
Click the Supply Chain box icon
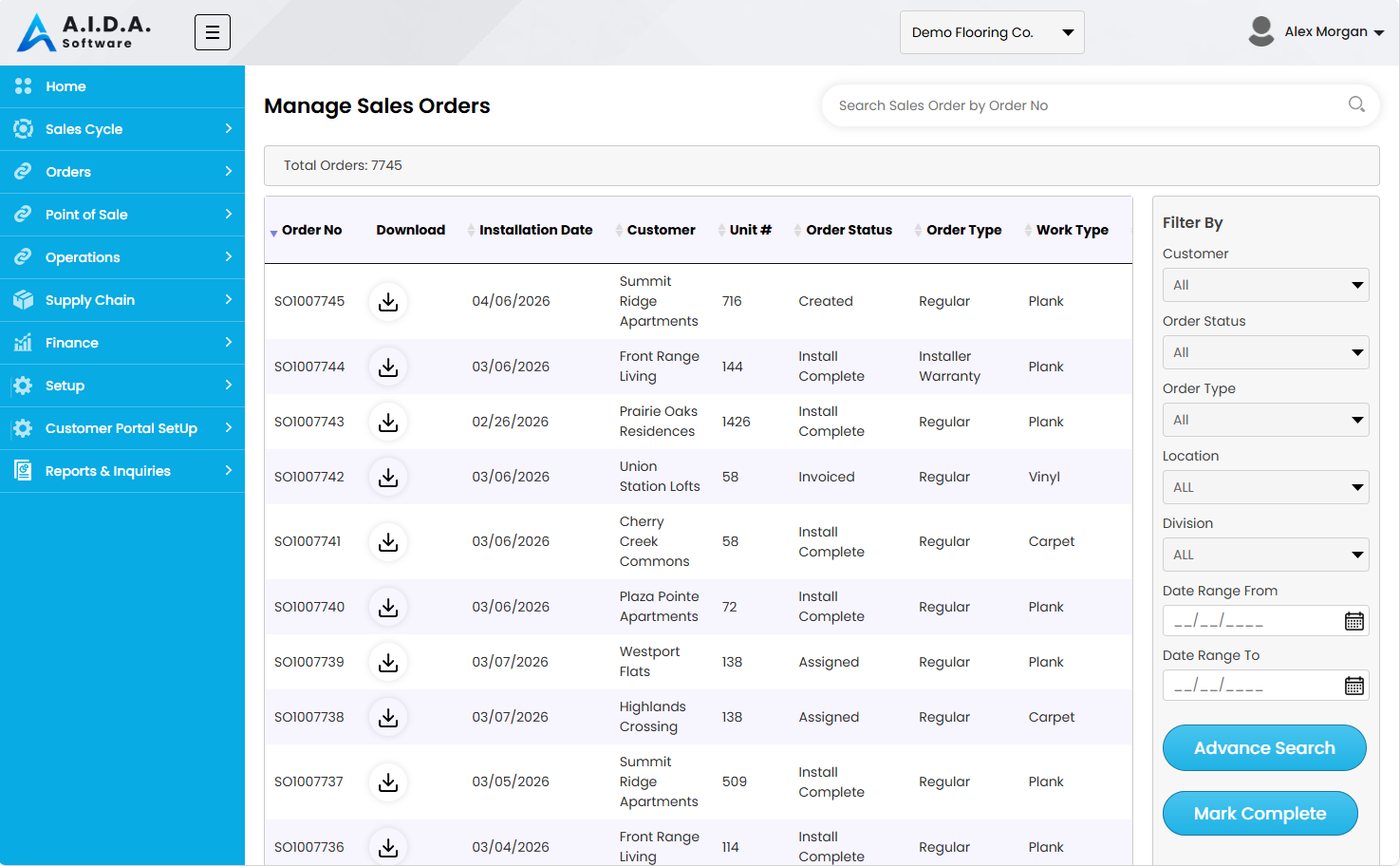[23, 300]
